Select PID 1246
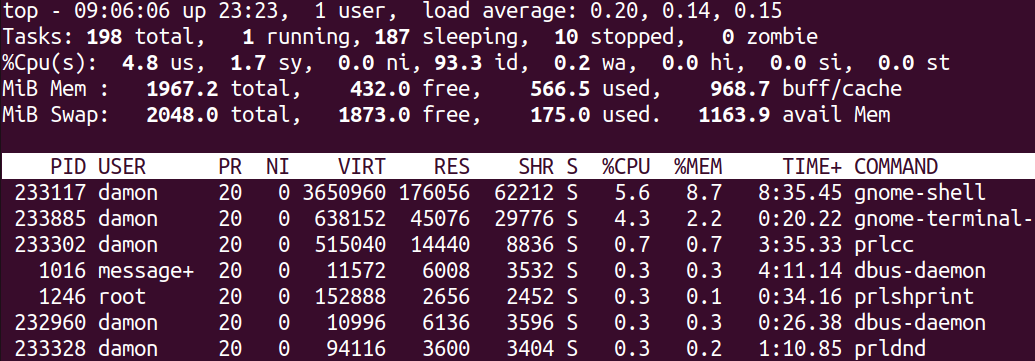This screenshot has height=361, width=1035. (63, 296)
